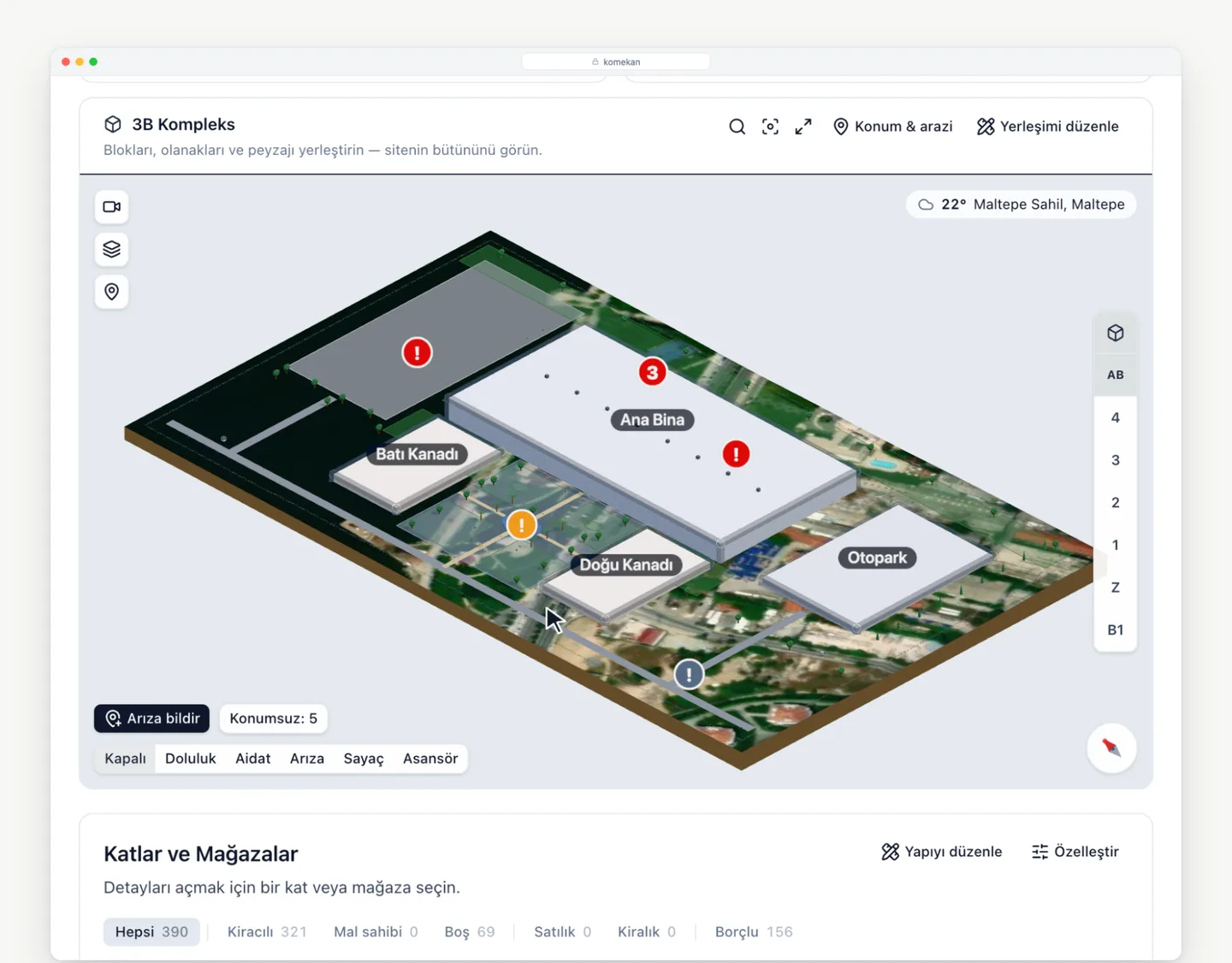Click the blue-gray alert marker on the road
This screenshot has width=1232, height=963.
[x=689, y=674]
